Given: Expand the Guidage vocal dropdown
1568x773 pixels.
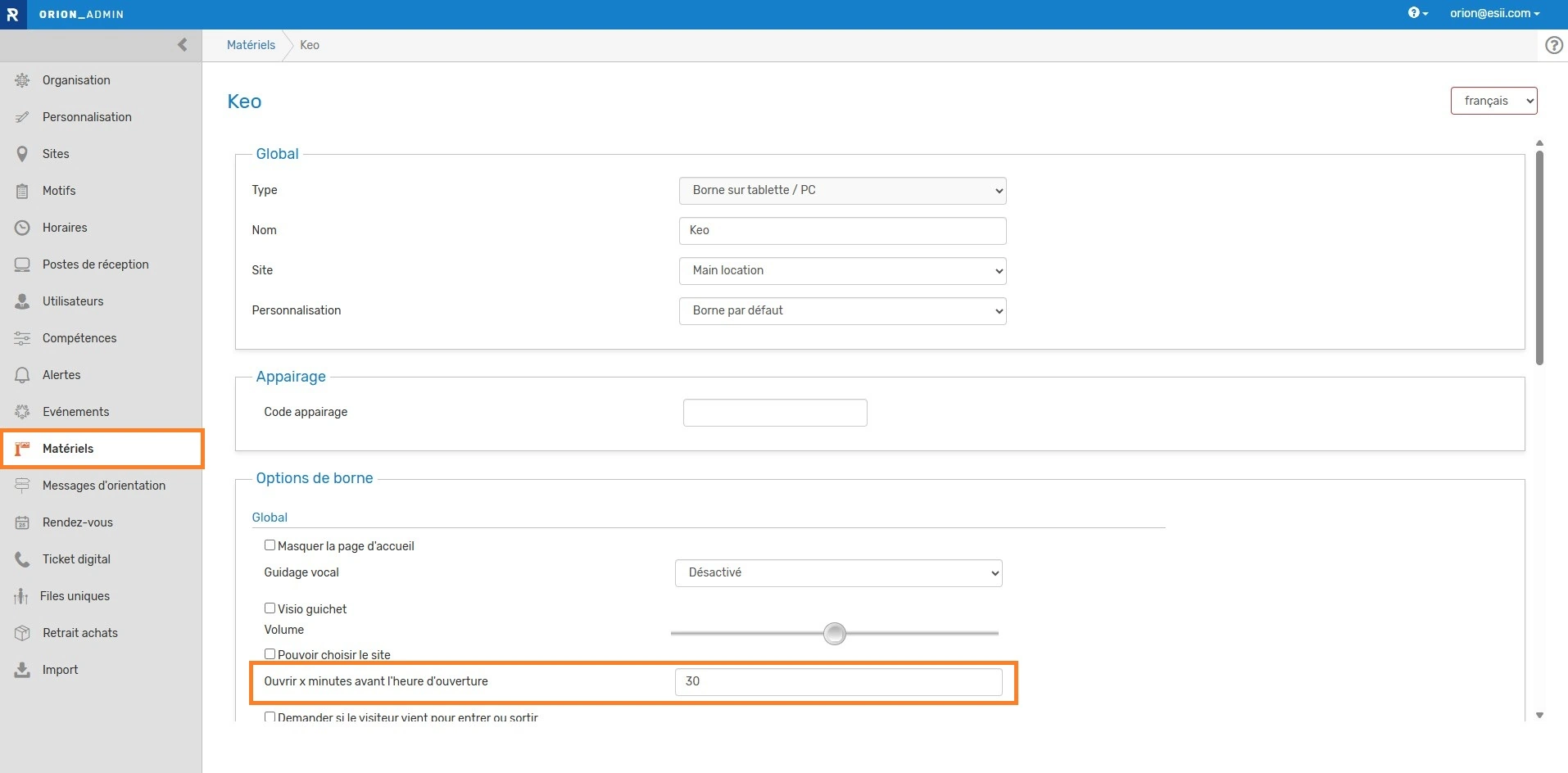Looking at the screenshot, I should 838,573.
